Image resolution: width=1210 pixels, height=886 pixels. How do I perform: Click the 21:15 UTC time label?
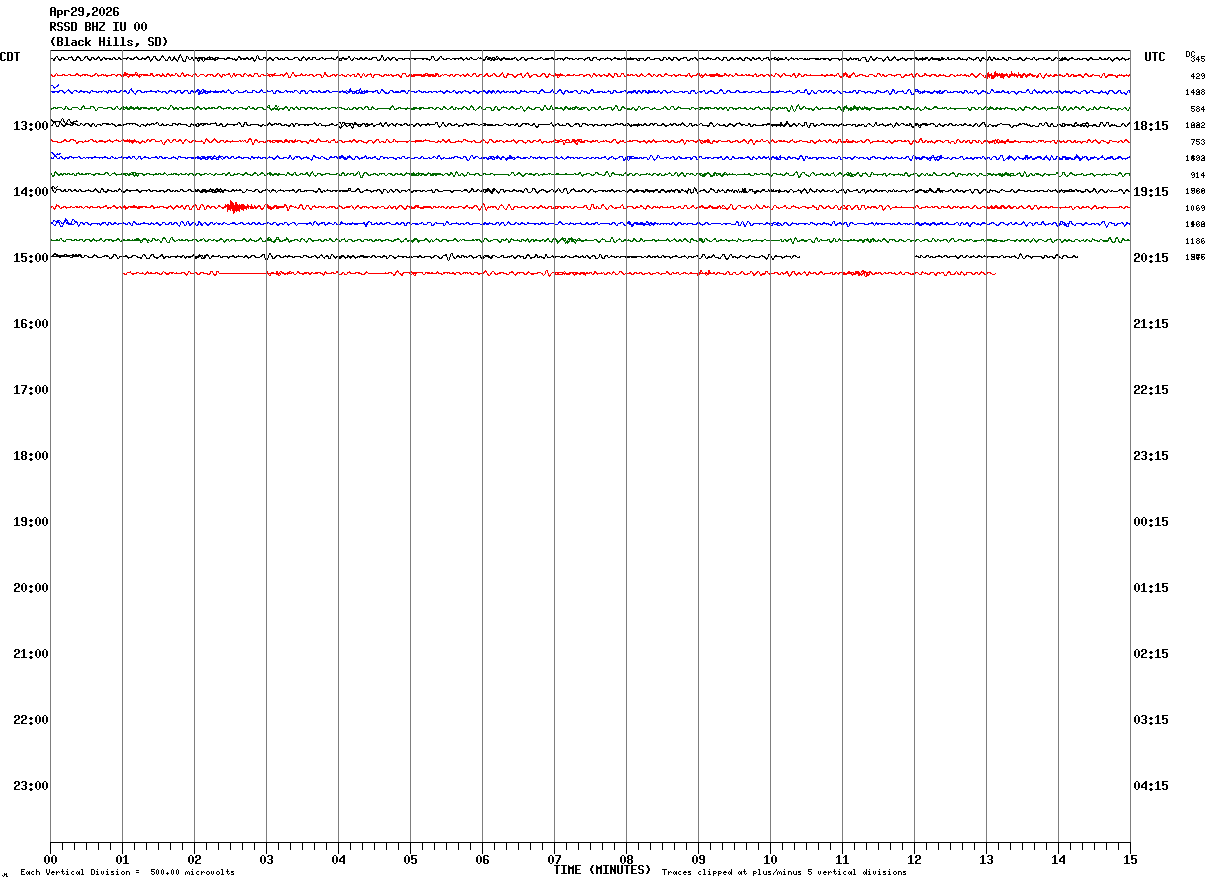click(1151, 324)
